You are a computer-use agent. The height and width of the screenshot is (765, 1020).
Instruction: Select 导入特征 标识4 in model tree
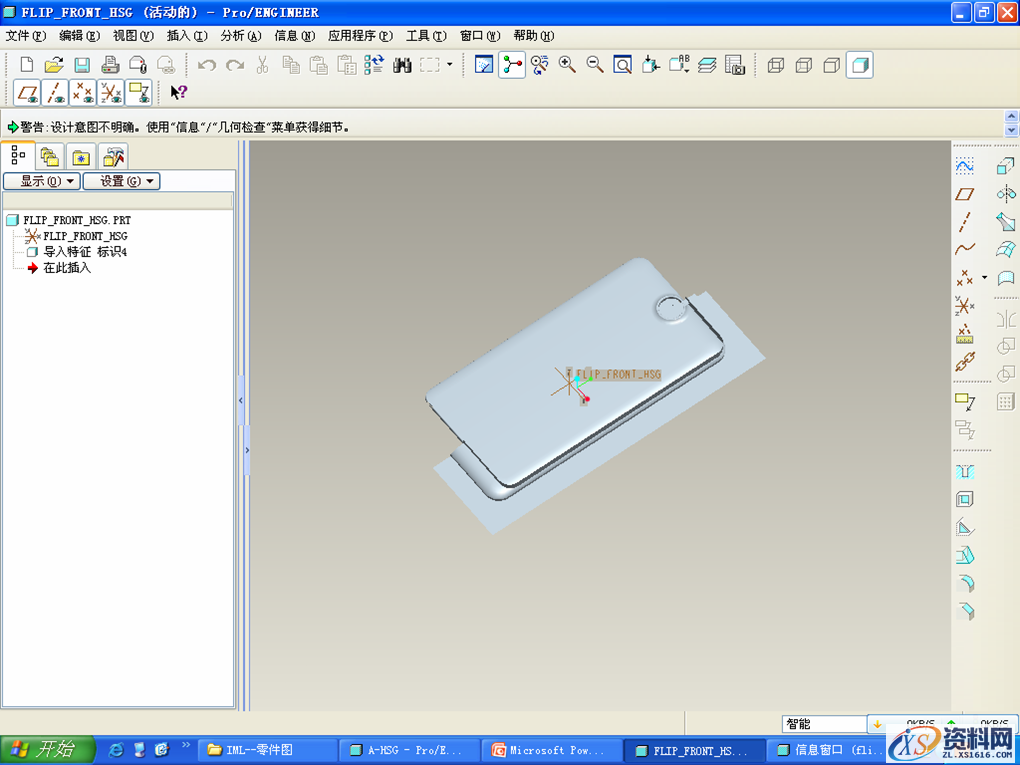pyautogui.click(x=84, y=252)
